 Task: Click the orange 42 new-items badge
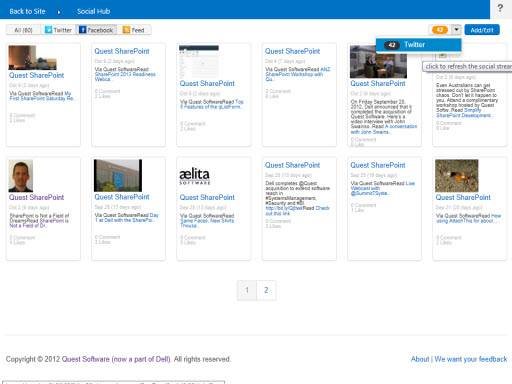(440, 30)
